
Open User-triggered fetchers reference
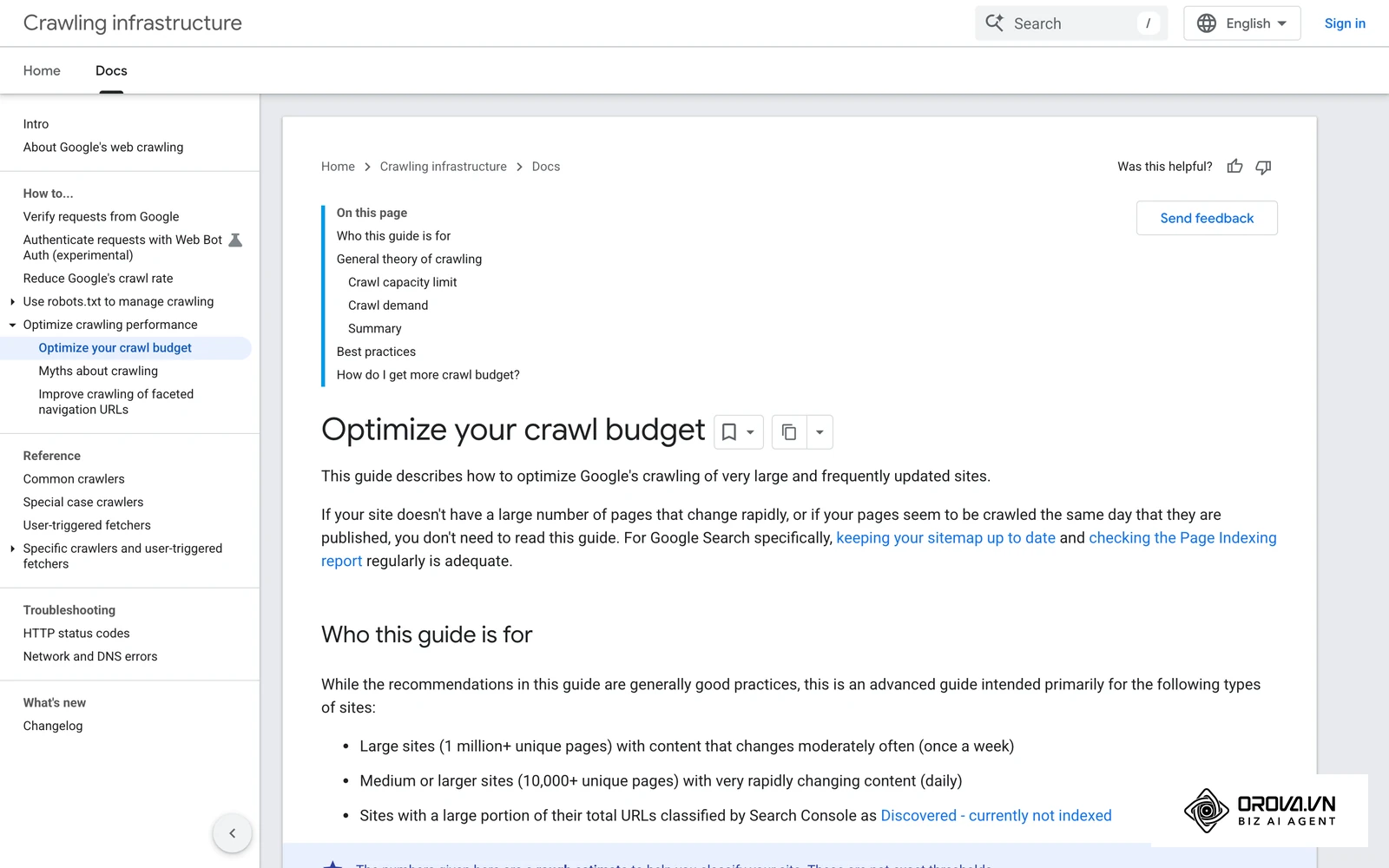point(87,525)
